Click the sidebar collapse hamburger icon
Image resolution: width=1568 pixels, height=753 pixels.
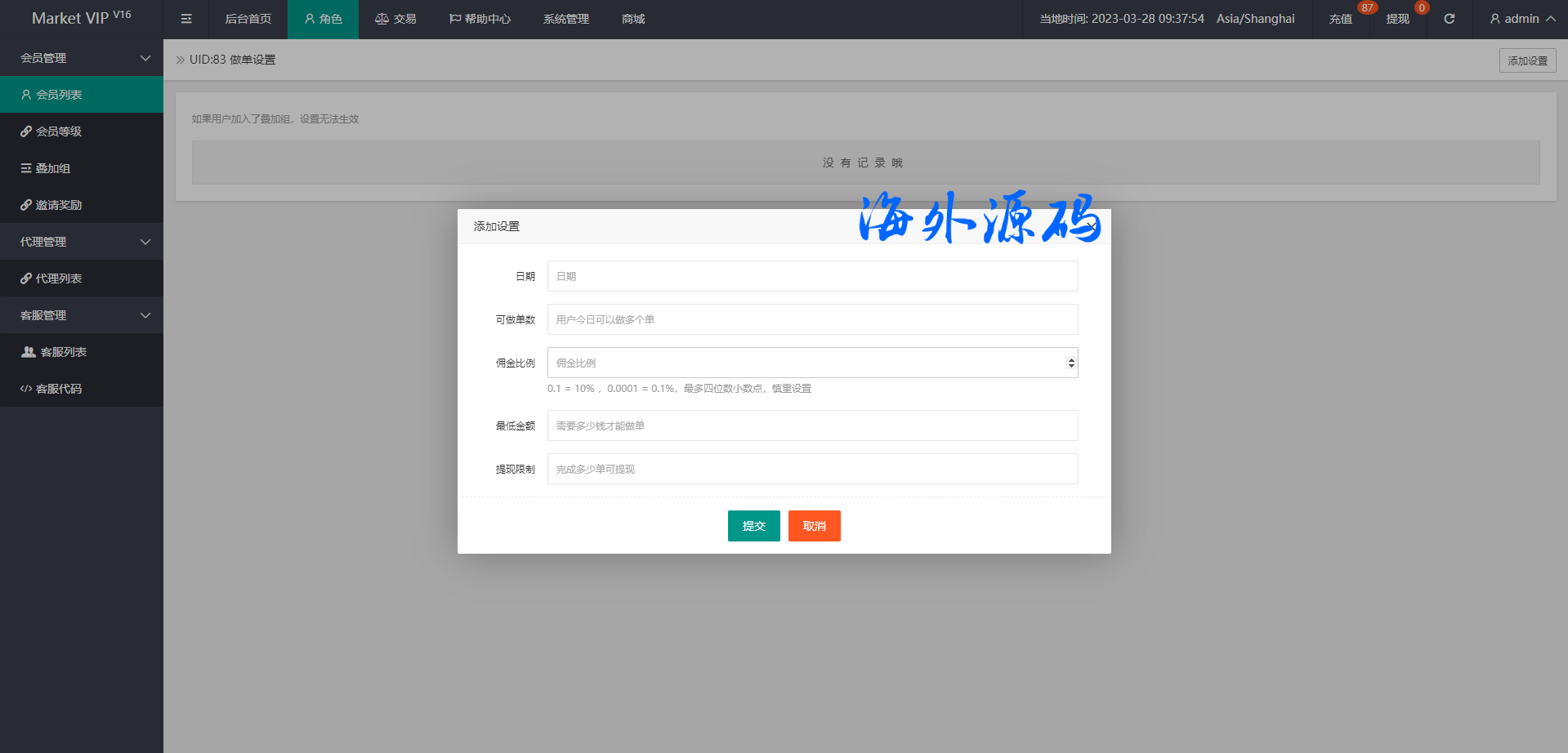(186, 19)
